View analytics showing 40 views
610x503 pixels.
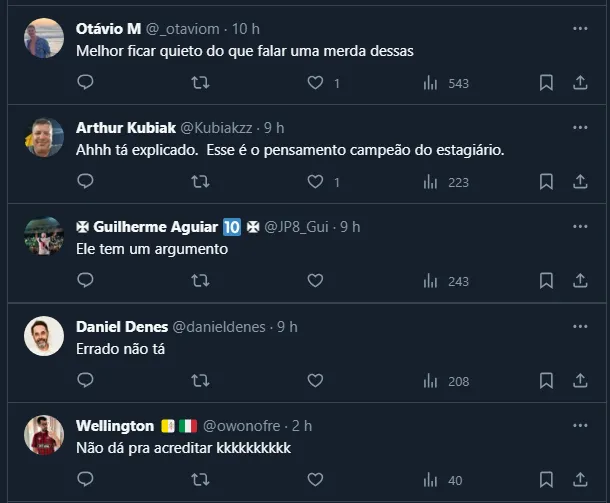tap(443, 480)
